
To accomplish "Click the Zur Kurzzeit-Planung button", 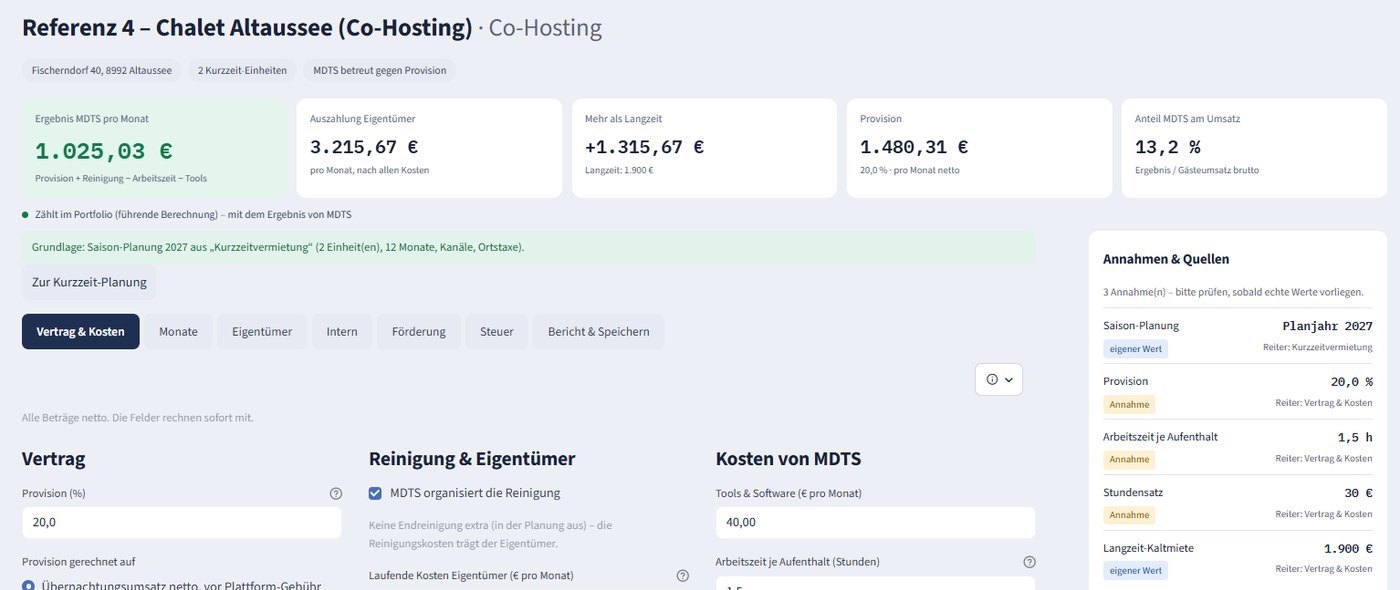I will (89, 282).
